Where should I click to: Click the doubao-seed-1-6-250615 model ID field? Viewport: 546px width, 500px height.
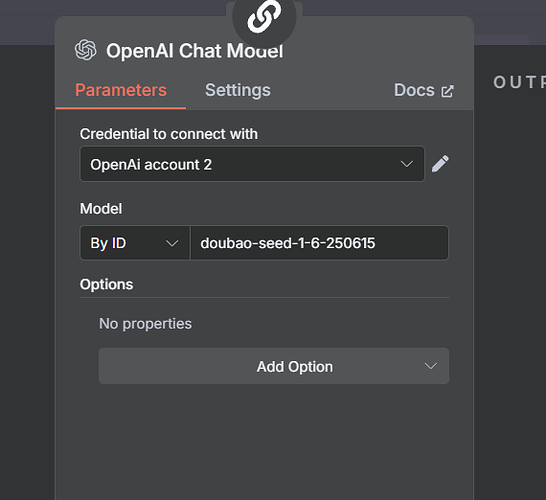point(319,243)
